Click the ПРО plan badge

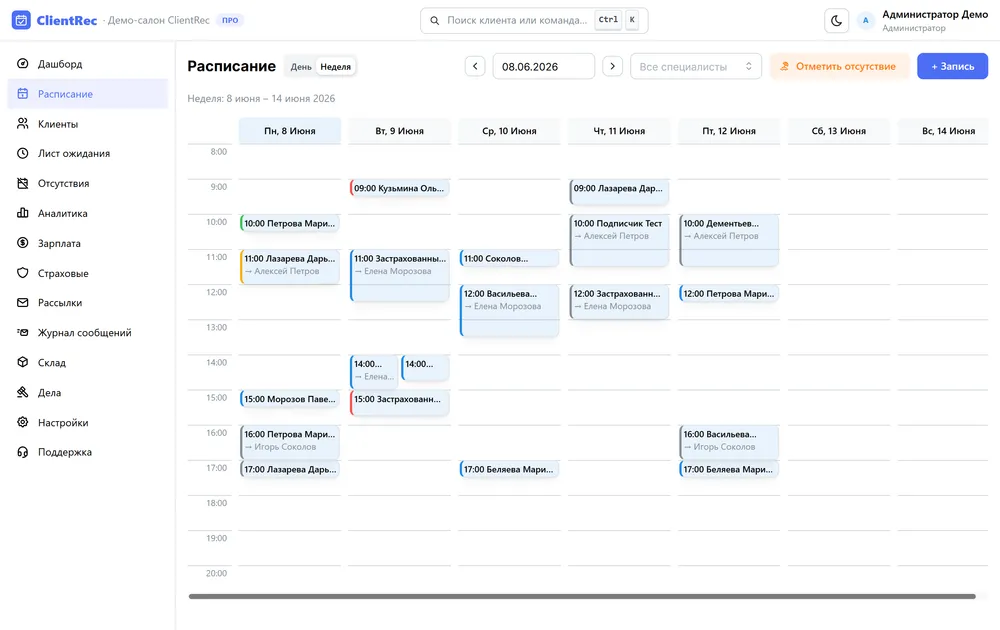(x=230, y=20)
